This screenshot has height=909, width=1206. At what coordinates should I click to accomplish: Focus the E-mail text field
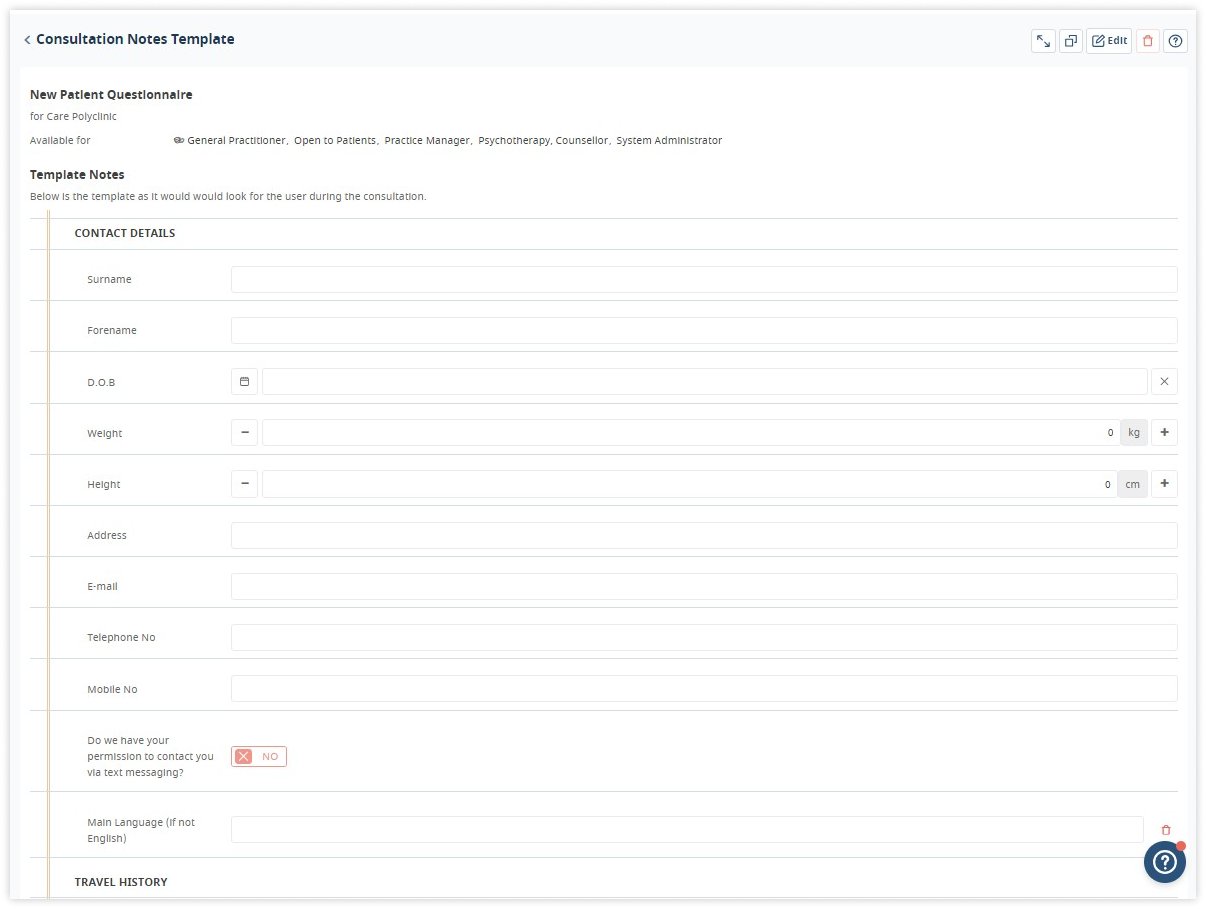tap(703, 586)
